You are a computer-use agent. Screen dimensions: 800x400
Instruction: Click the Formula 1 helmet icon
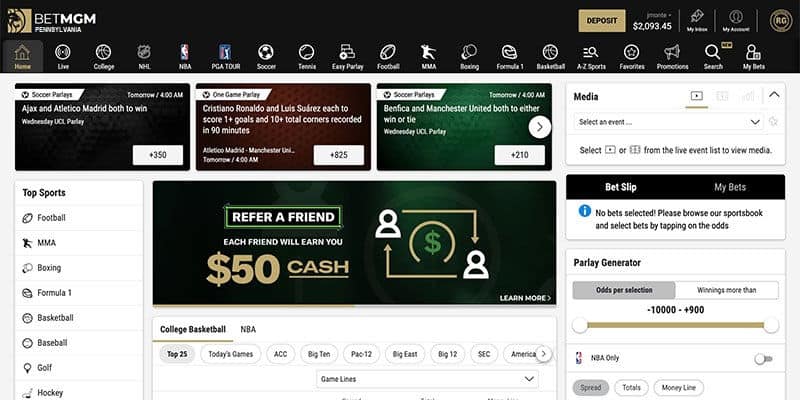click(509, 52)
